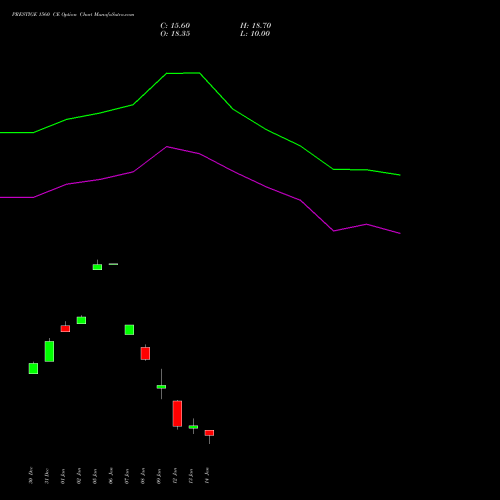
Task: Click the close value C: 15.60
Action: 175,26
